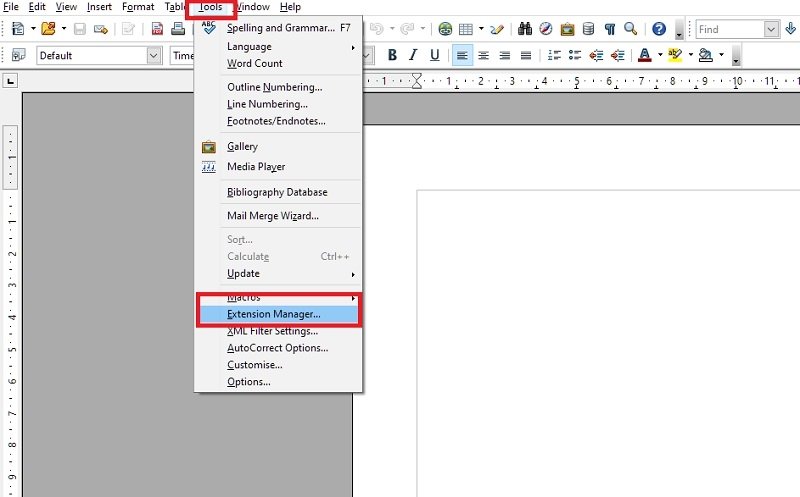Viewport: 800px width, 497px height.
Task: Open the Insert Table dropdown arrow
Action: (481, 29)
